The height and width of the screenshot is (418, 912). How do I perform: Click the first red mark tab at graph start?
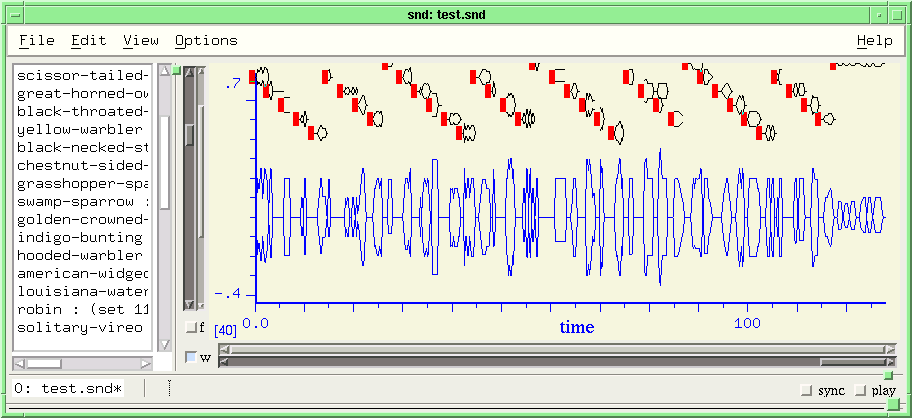252,77
